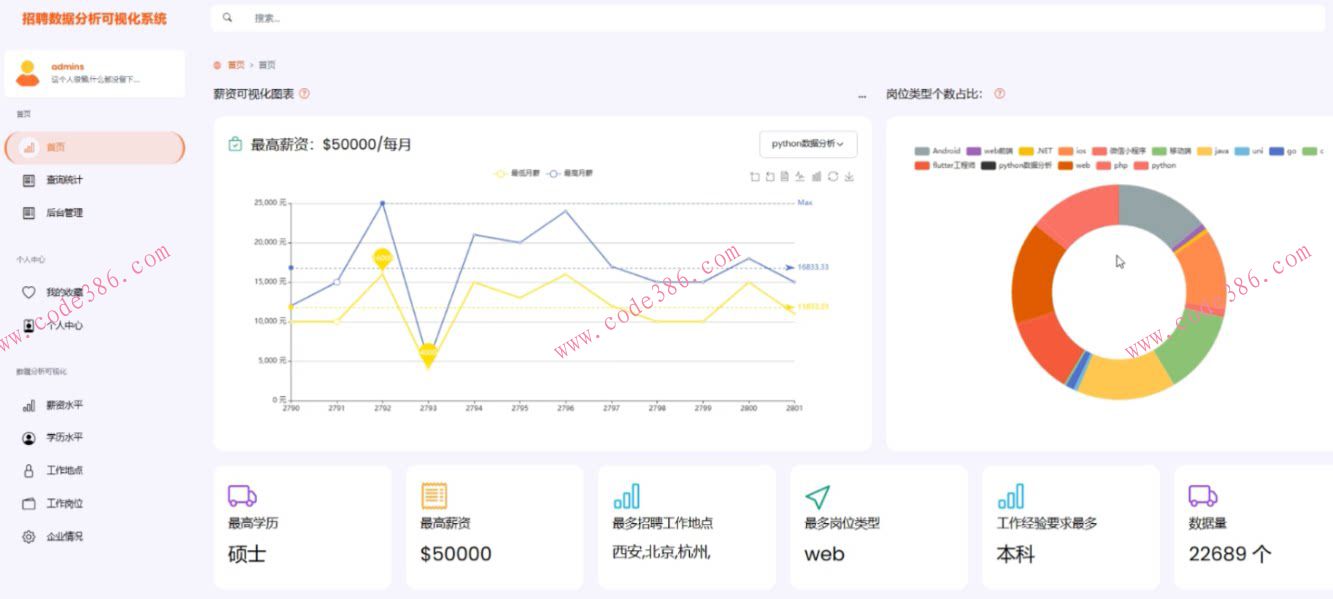Screen dimensions: 1333x599
Task: Click the truck icon on 数据量 card
Action: [x=1202, y=496]
